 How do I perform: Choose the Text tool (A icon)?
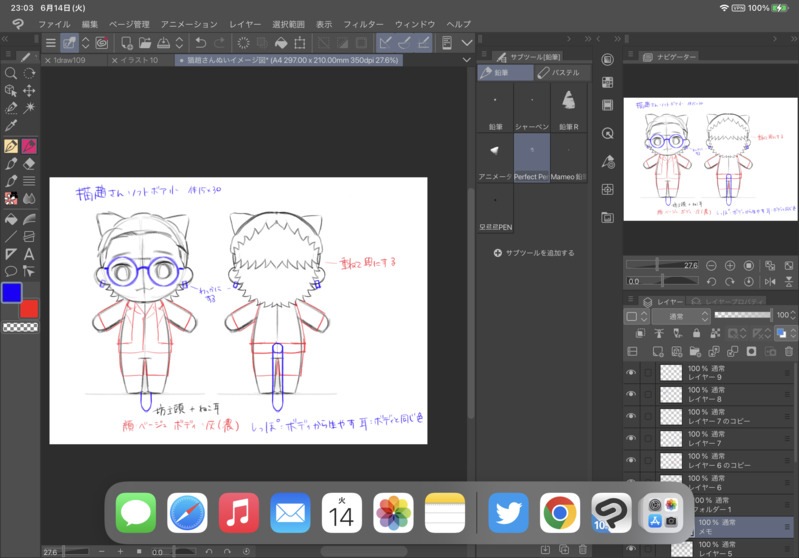tap(29, 254)
